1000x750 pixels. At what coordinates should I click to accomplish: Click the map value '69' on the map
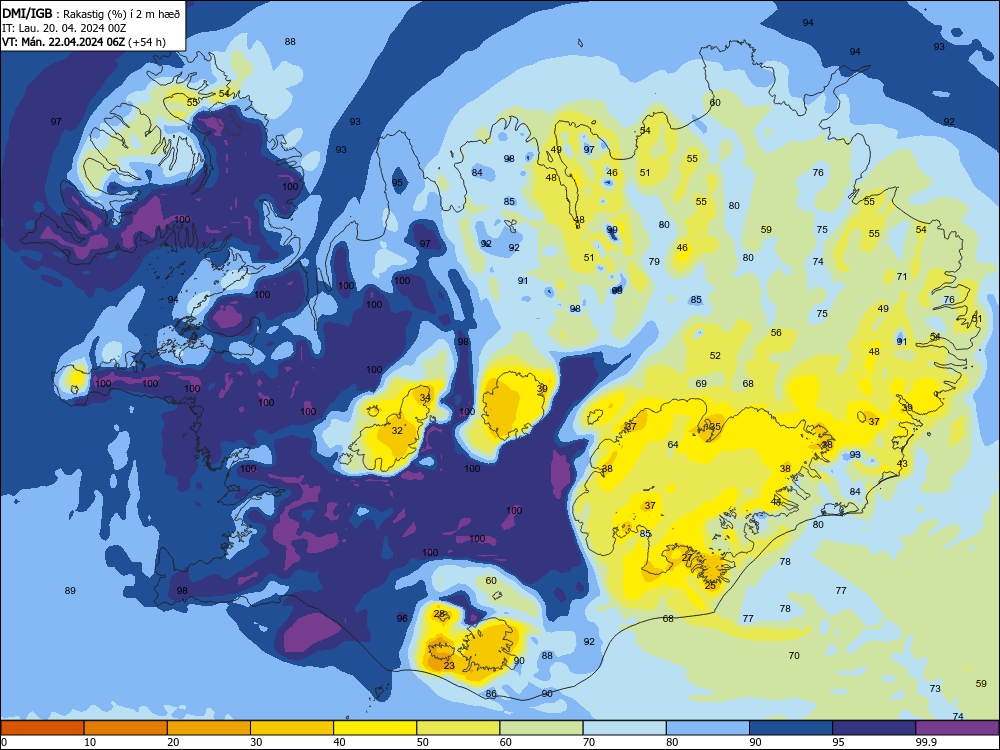point(701,384)
